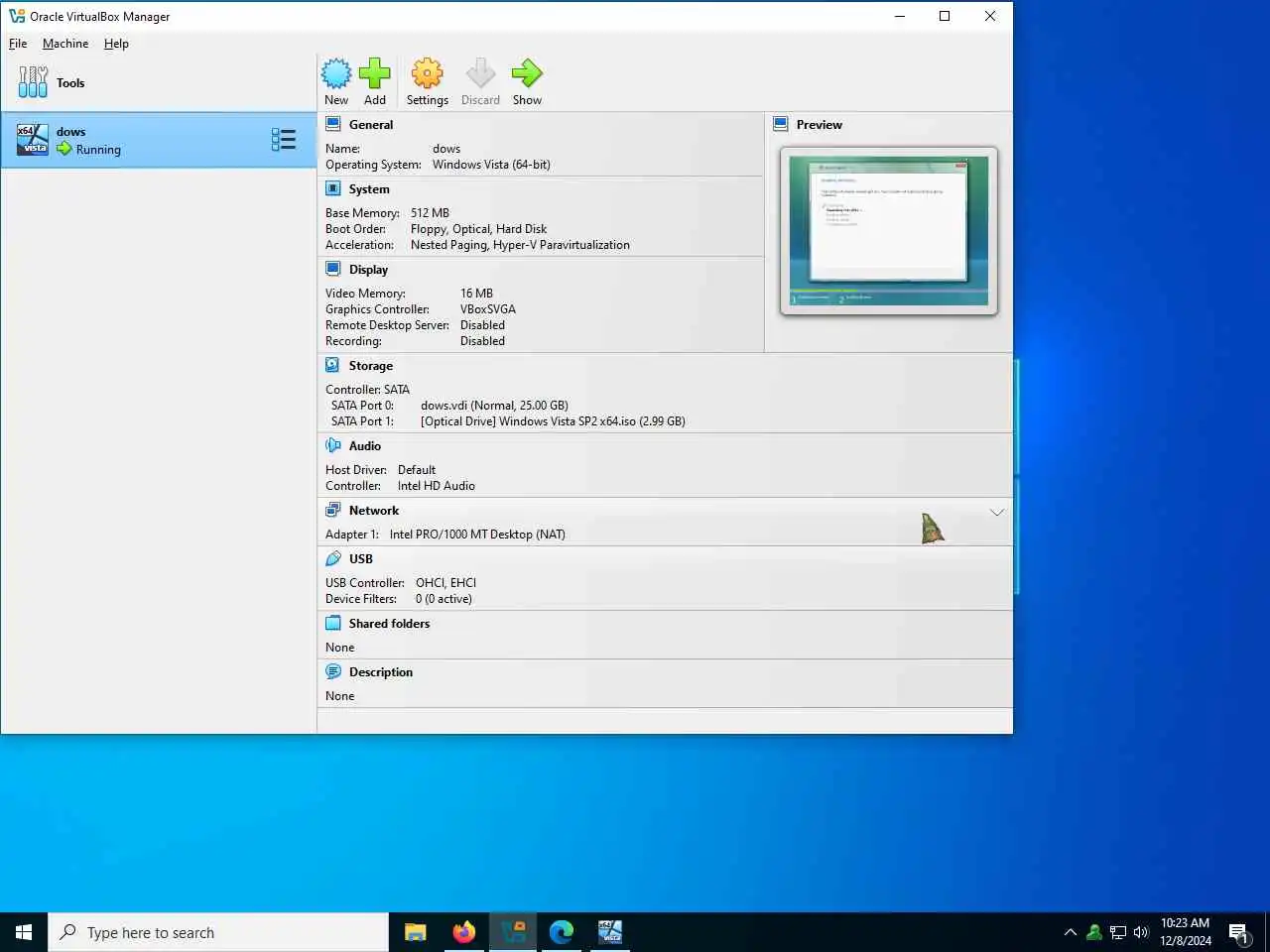Open the System settings heading link
This screenshot has width=1270, height=952.
[x=369, y=189]
